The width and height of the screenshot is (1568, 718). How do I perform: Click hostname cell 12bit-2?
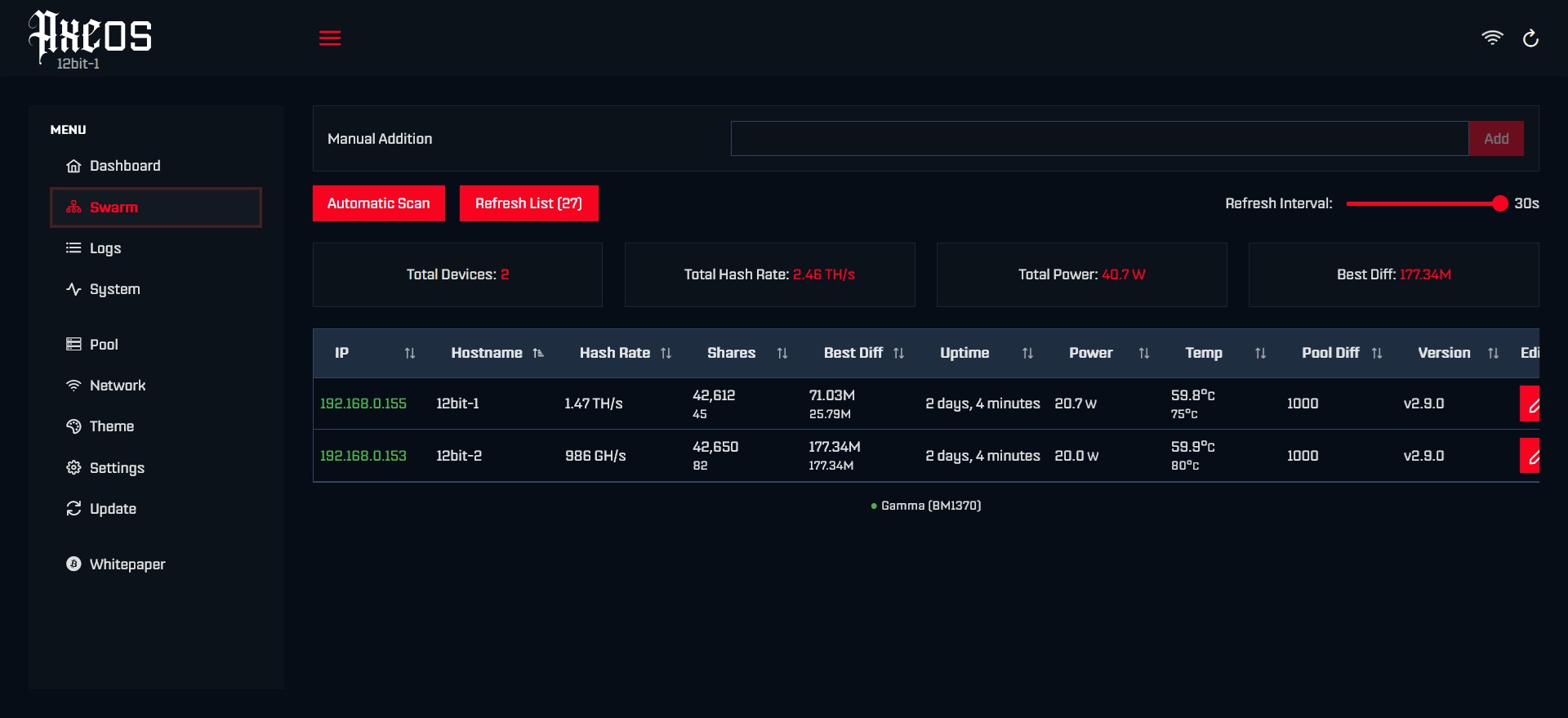(x=459, y=456)
